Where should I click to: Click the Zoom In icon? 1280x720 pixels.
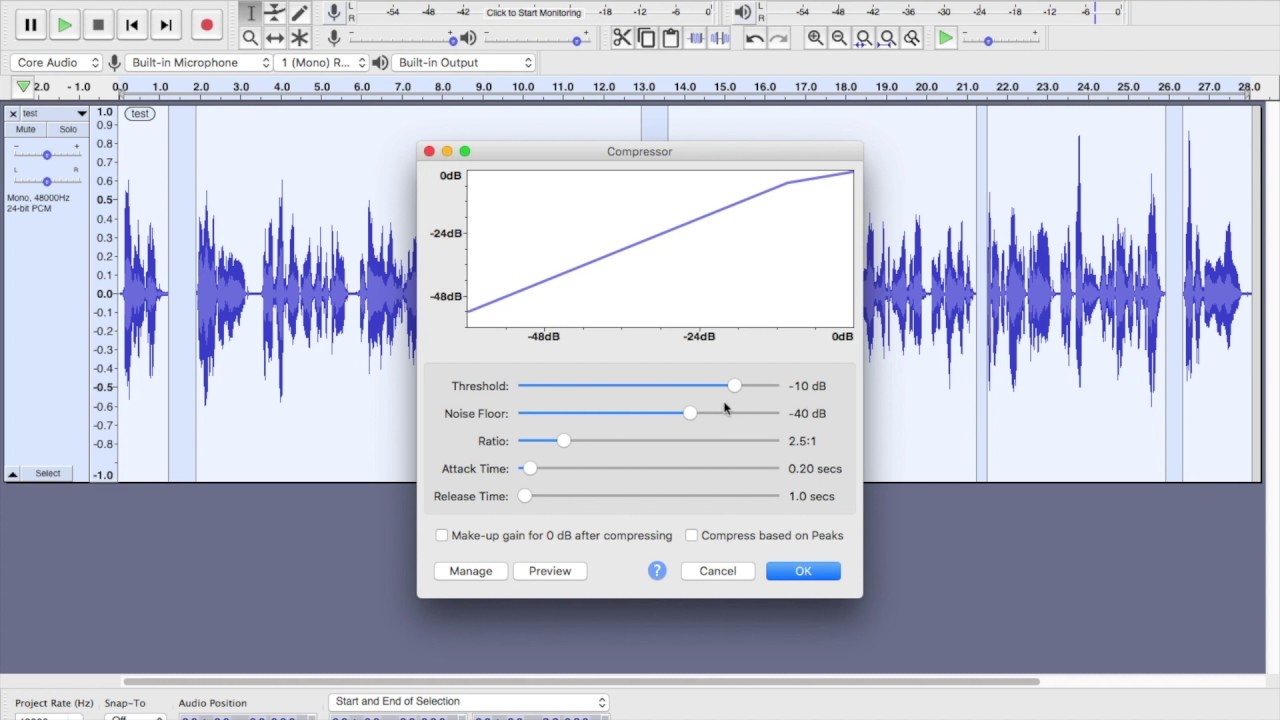815,38
